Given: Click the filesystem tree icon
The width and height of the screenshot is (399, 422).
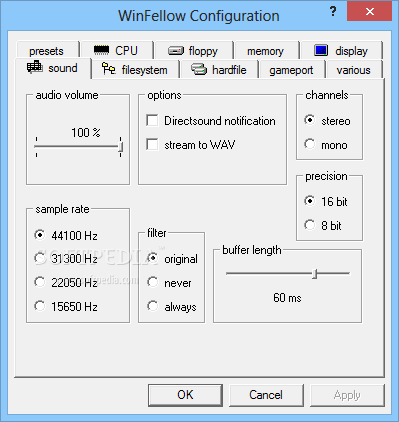Looking at the screenshot, I should click(x=109, y=69).
